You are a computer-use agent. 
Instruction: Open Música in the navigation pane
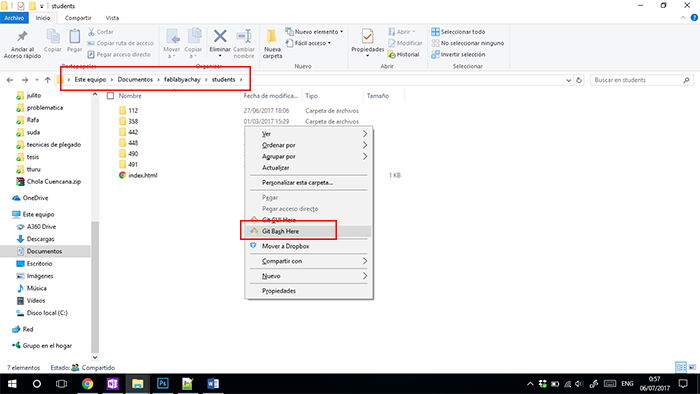(x=32, y=288)
